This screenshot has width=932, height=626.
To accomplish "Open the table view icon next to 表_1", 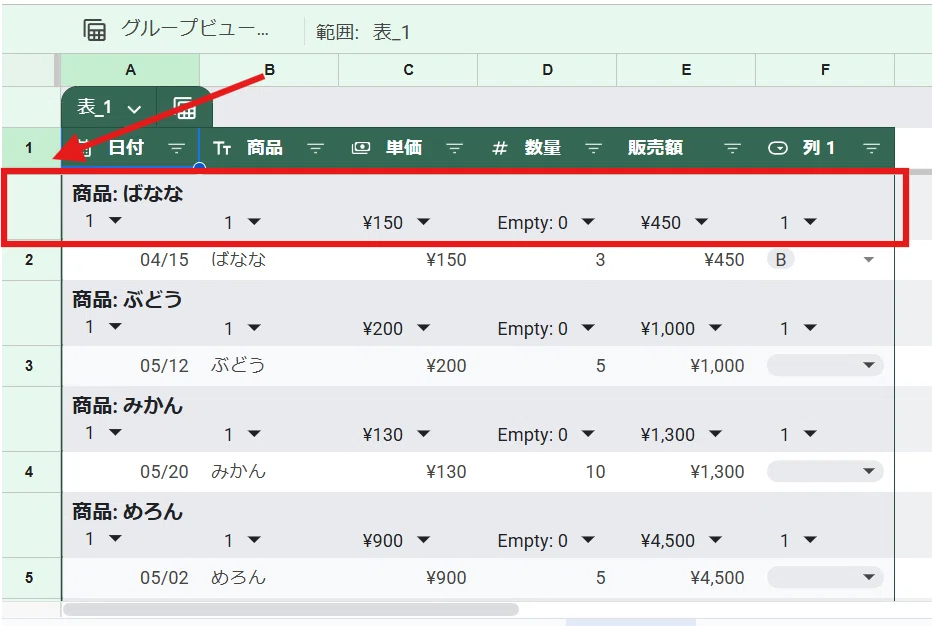I will tap(184, 108).
